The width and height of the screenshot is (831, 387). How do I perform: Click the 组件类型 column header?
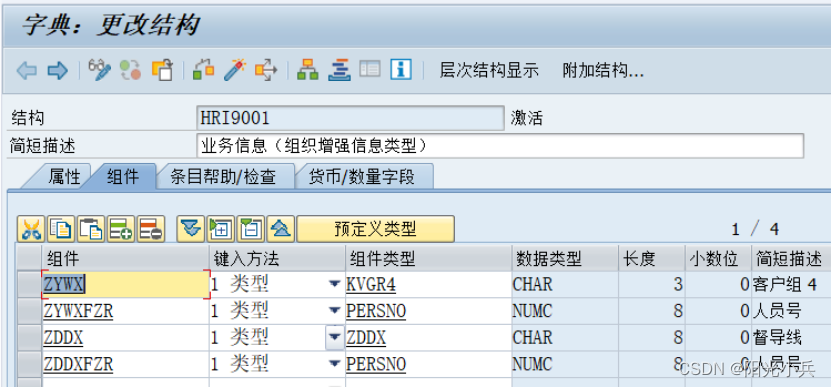[428, 258]
